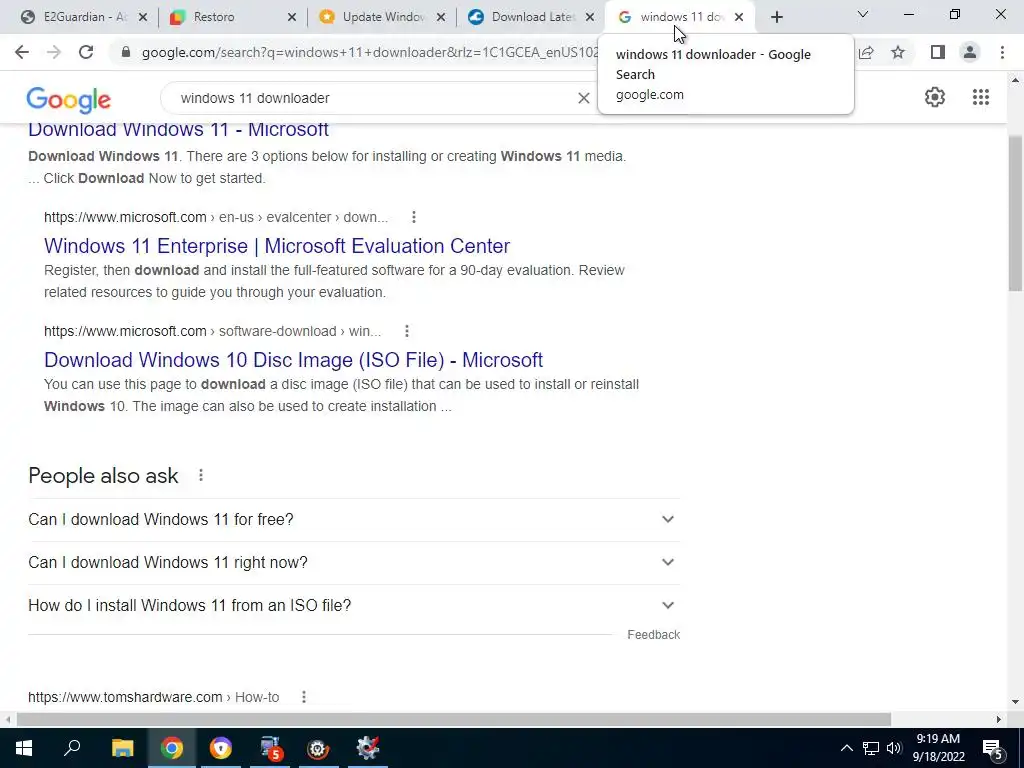Click the tomshardware.com How-to URL
Image resolution: width=1024 pixels, height=768 pixels.
tap(153, 697)
